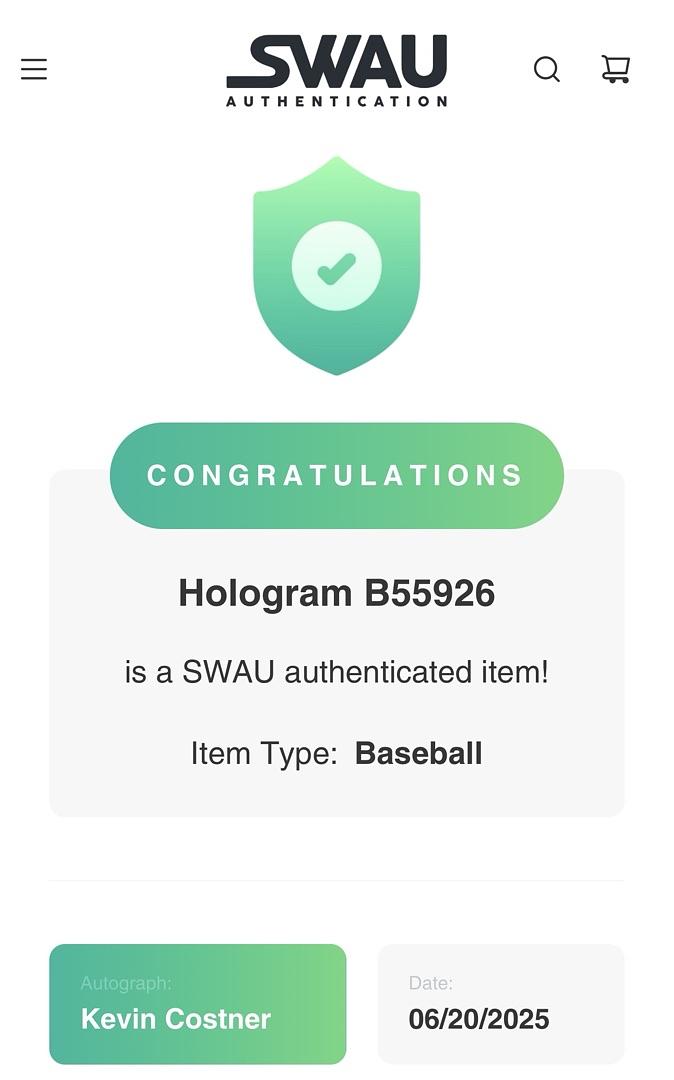Select the Kevin Costner name
This screenshot has width=674, height=1080.
[x=176, y=1019]
